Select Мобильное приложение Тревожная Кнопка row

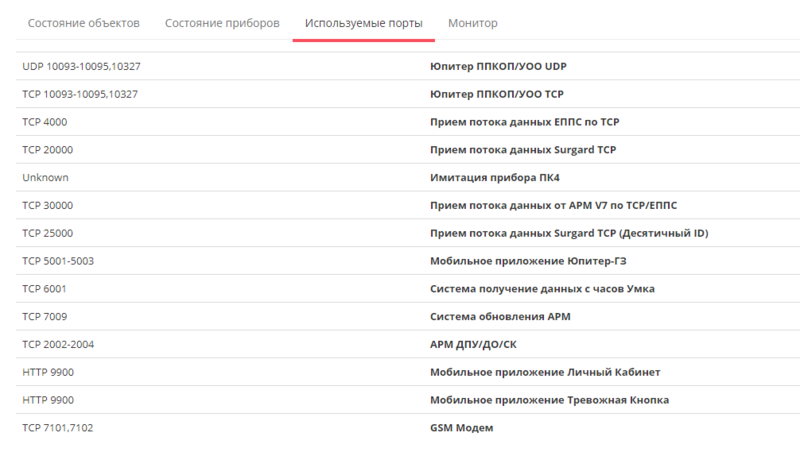[408, 400]
